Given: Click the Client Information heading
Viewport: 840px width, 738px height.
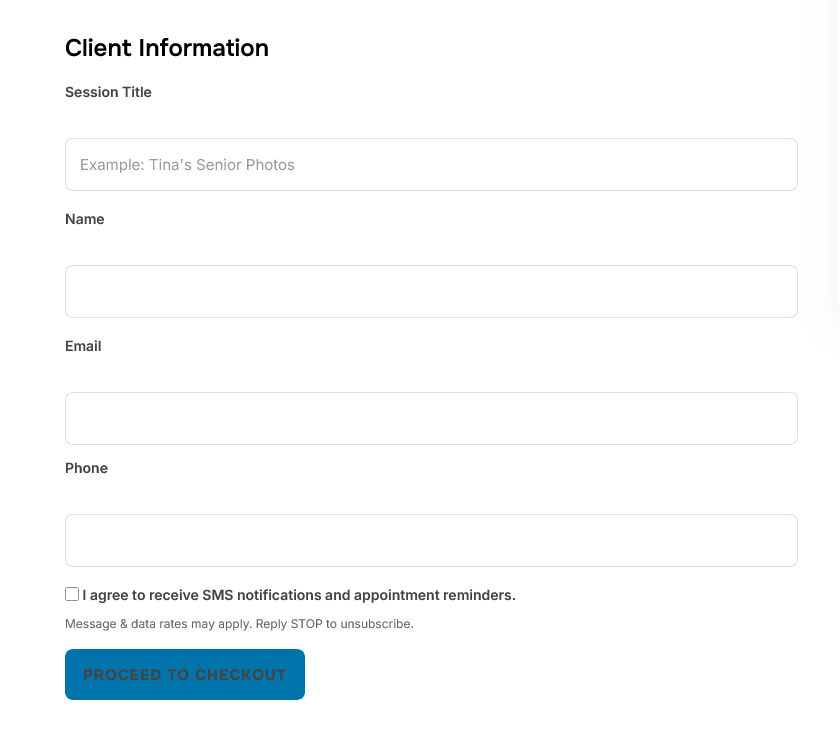Looking at the screenshot, I should (x=167, y=48).
